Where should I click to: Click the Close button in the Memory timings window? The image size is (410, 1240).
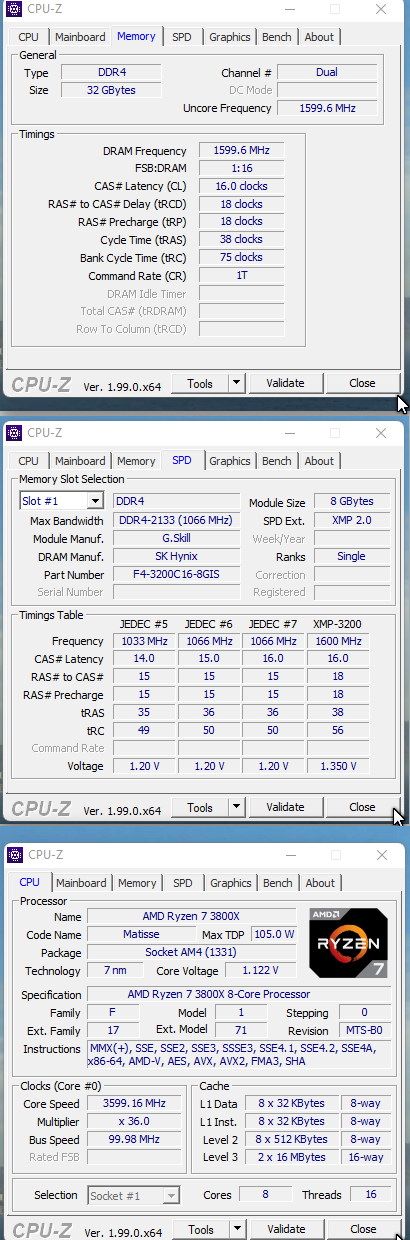tap(362, 383)
